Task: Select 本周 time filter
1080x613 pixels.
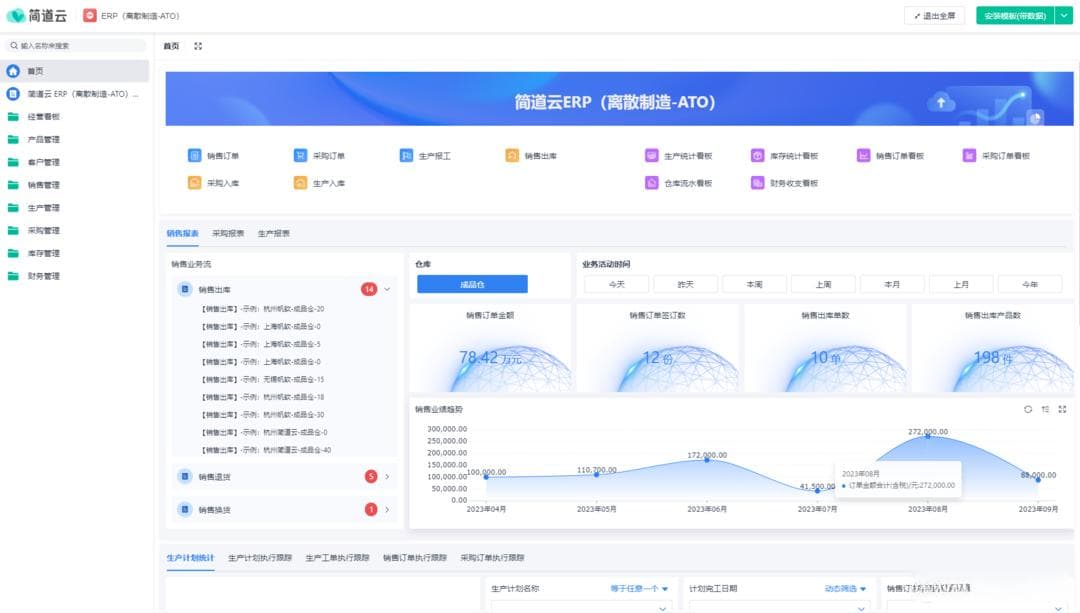Action: 754,284
